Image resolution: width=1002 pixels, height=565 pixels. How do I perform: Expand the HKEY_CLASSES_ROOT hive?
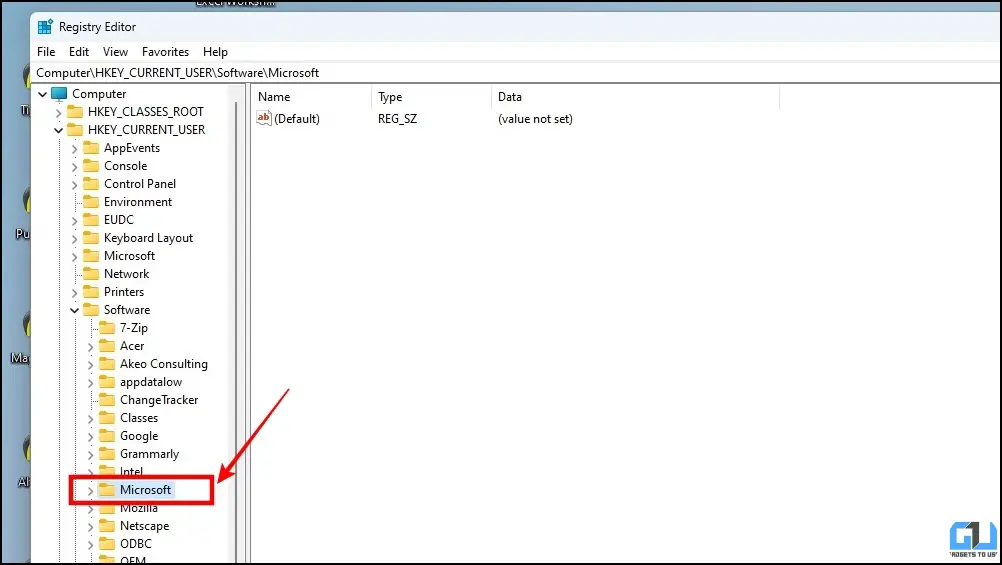point(58,112)
